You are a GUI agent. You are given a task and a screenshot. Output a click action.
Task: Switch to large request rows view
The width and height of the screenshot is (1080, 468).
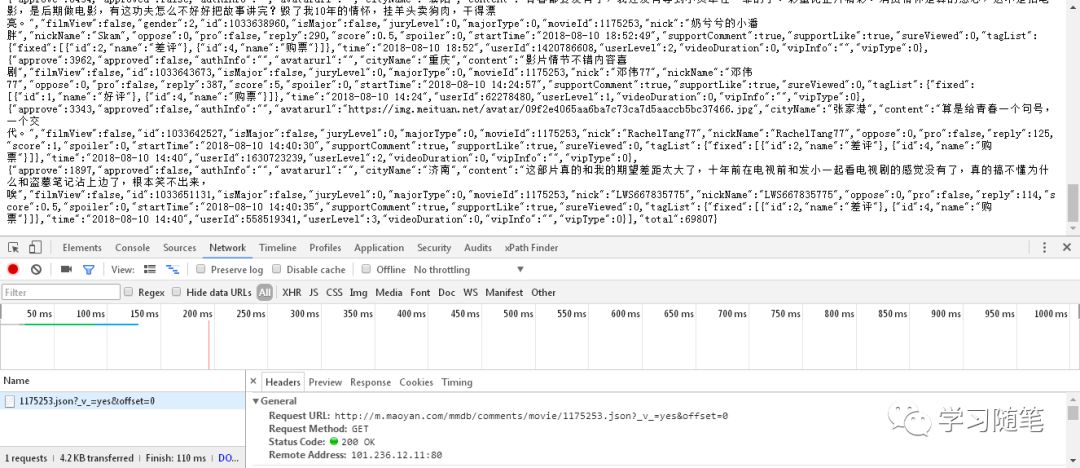pos(149,269)
